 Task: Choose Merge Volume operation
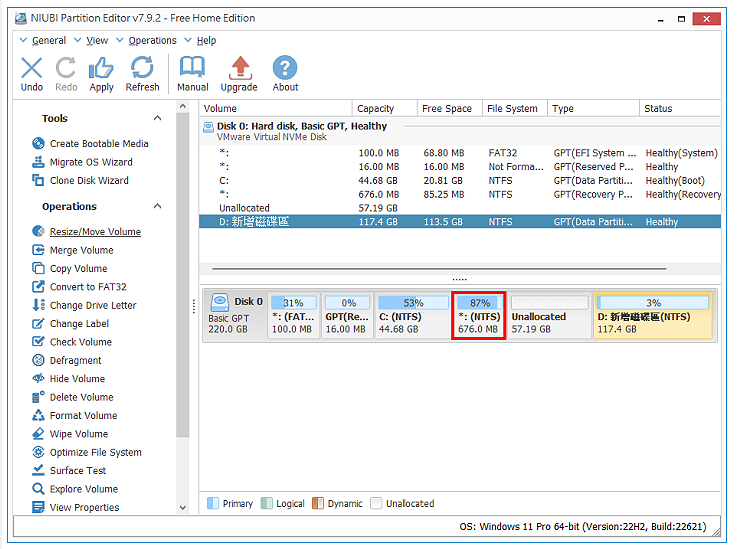pos(73,250)
